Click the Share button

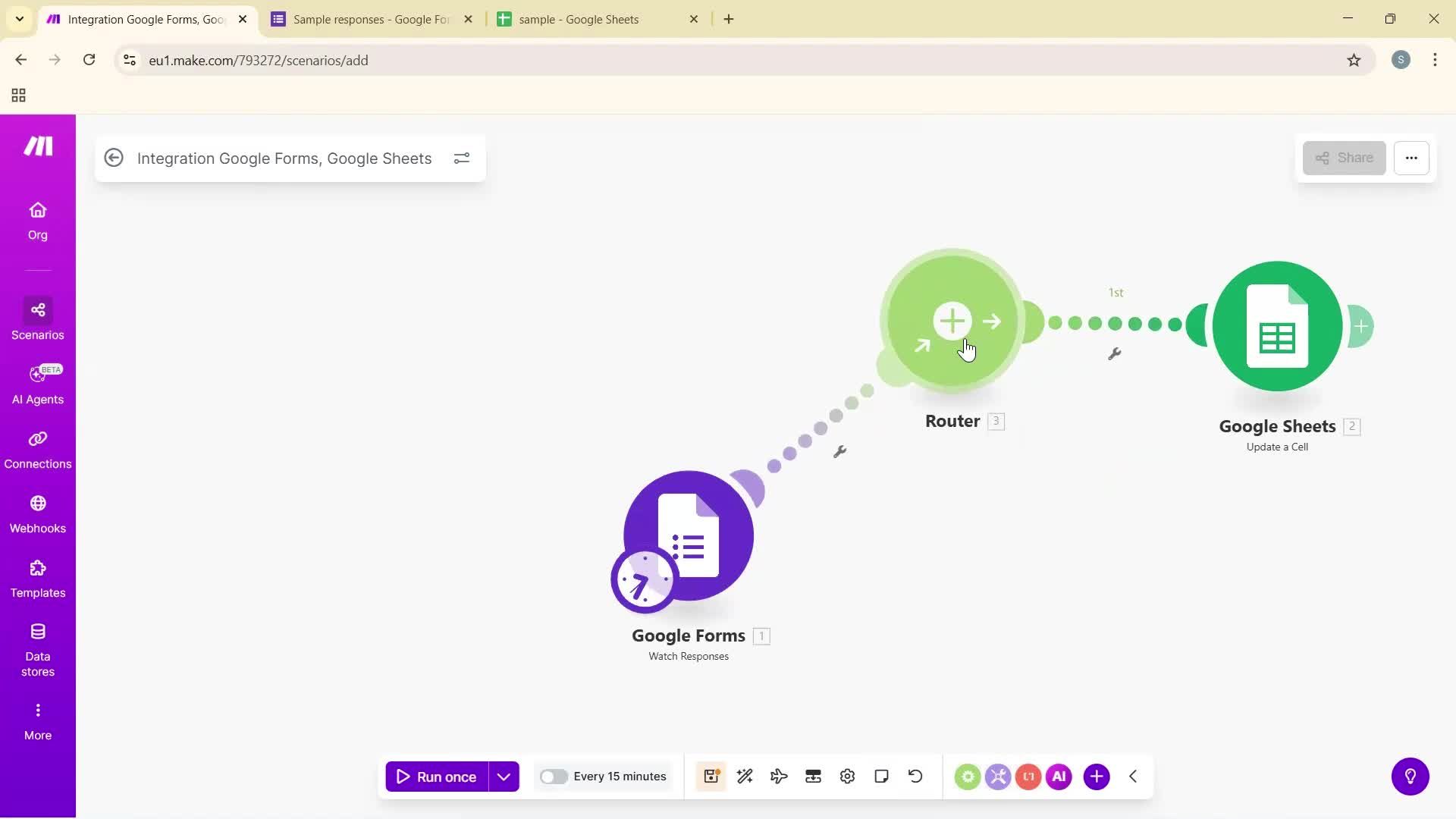1344,158
